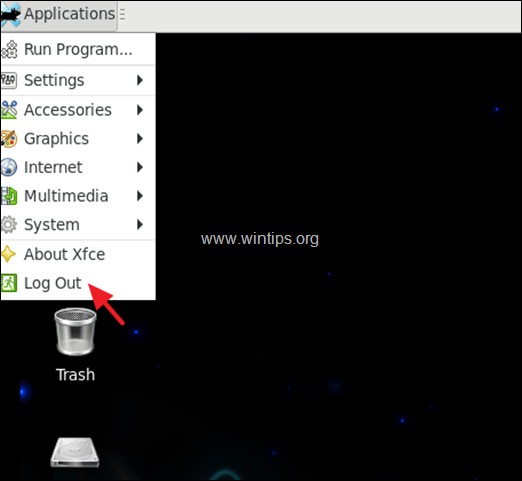Expand the Graphics submenu arrow
The image size is (522, 481).
[140, 139]
